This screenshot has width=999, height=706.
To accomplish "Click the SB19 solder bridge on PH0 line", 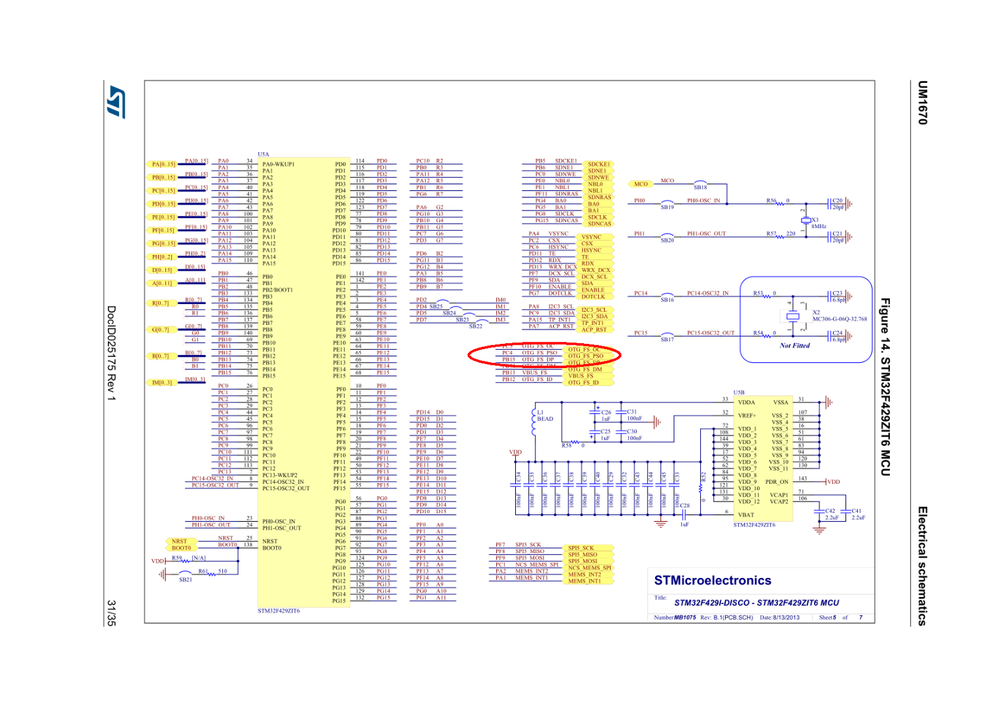I will coord(667,203).
